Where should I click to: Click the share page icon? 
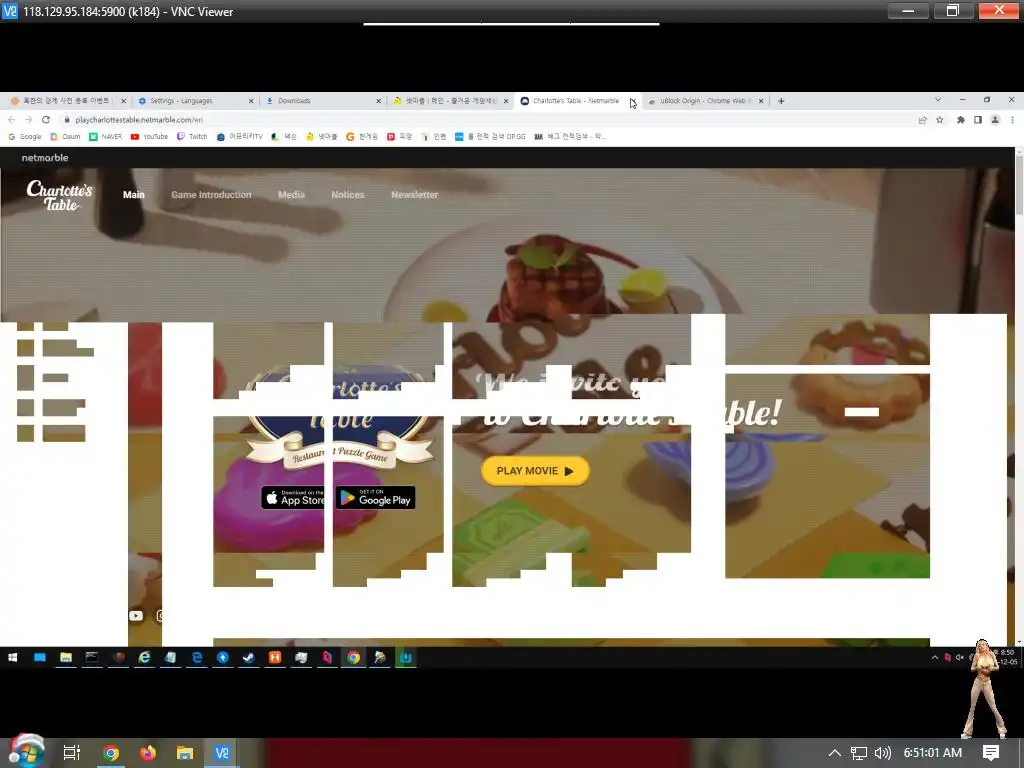click(x=923, y=120)
